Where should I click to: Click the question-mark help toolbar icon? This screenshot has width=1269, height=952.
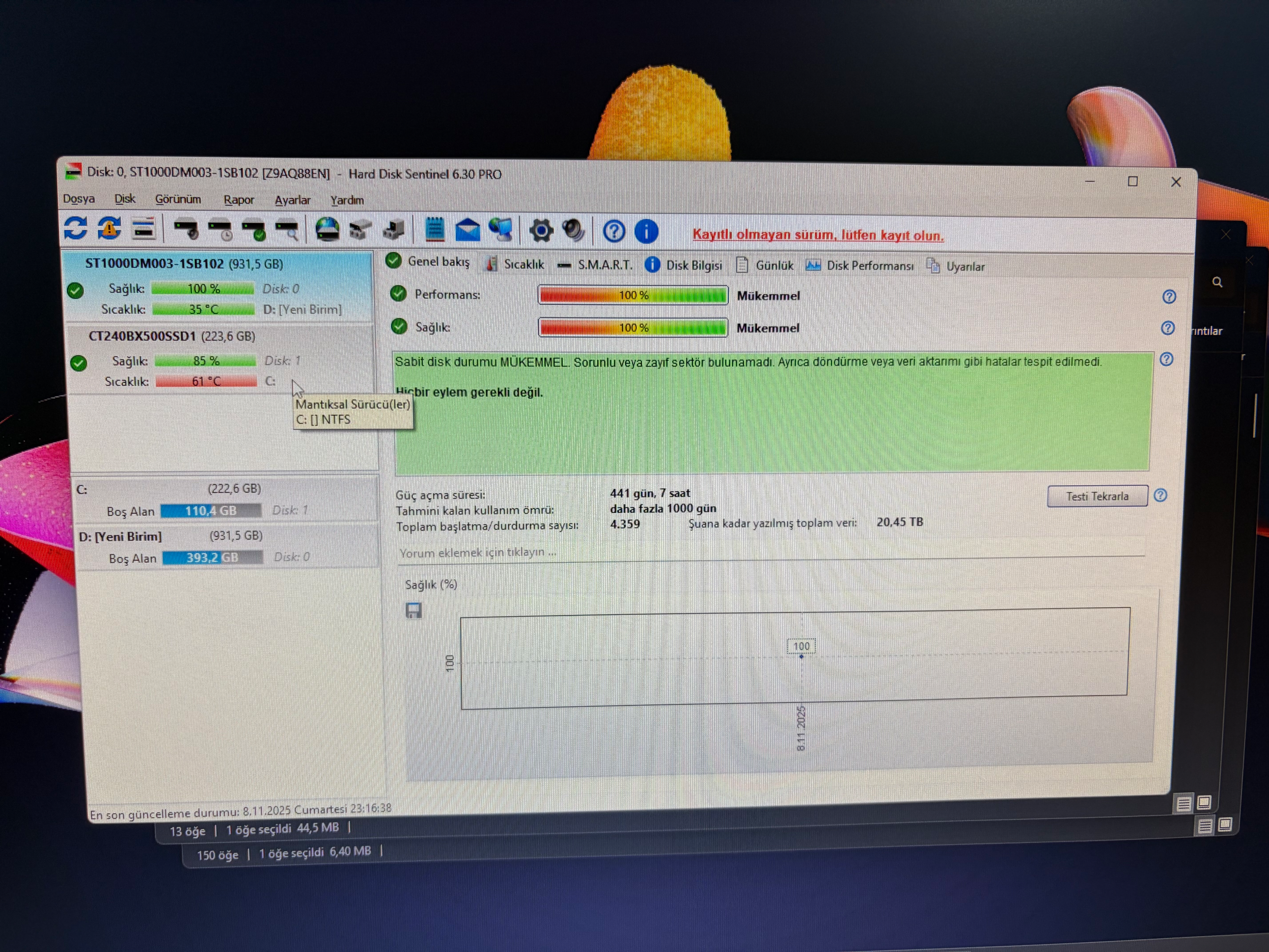click(x=614, y=232)
